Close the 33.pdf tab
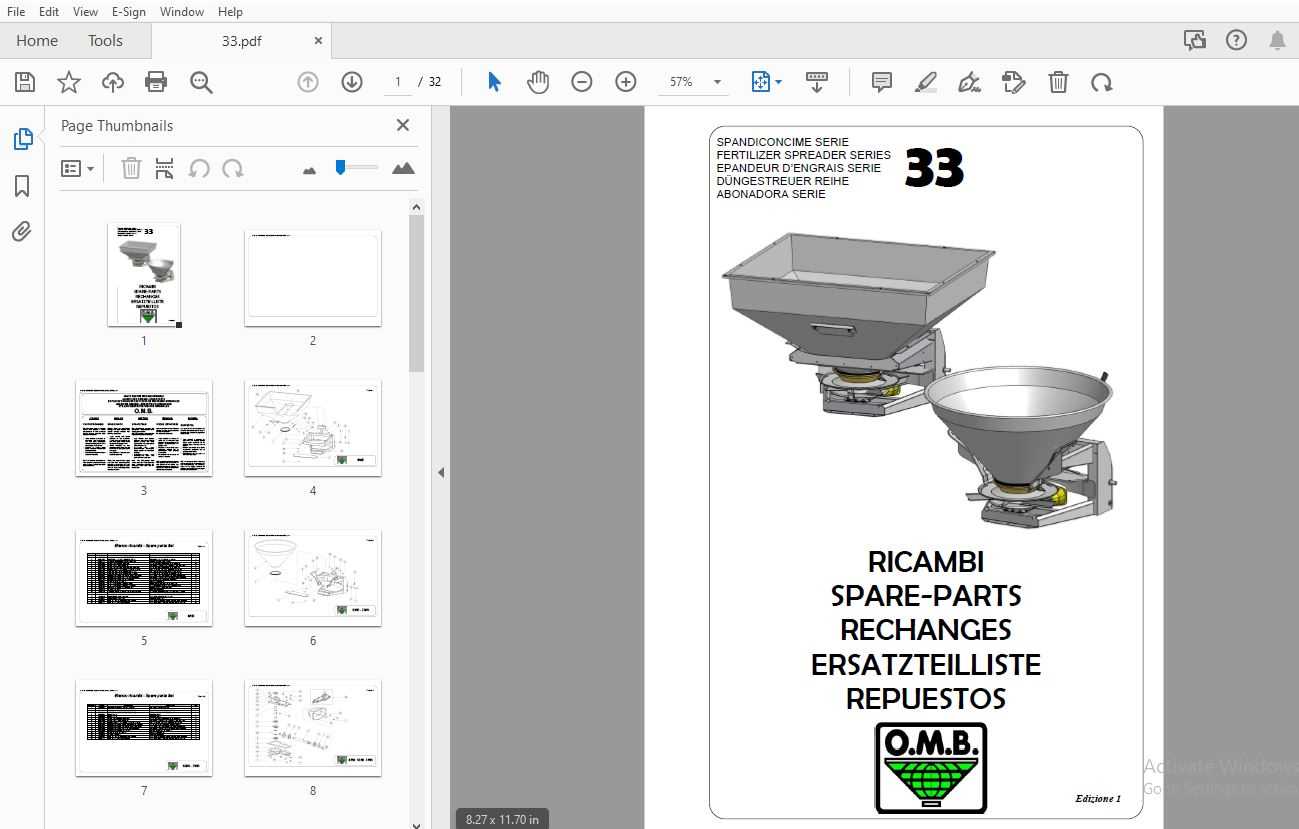 [319, 41]
